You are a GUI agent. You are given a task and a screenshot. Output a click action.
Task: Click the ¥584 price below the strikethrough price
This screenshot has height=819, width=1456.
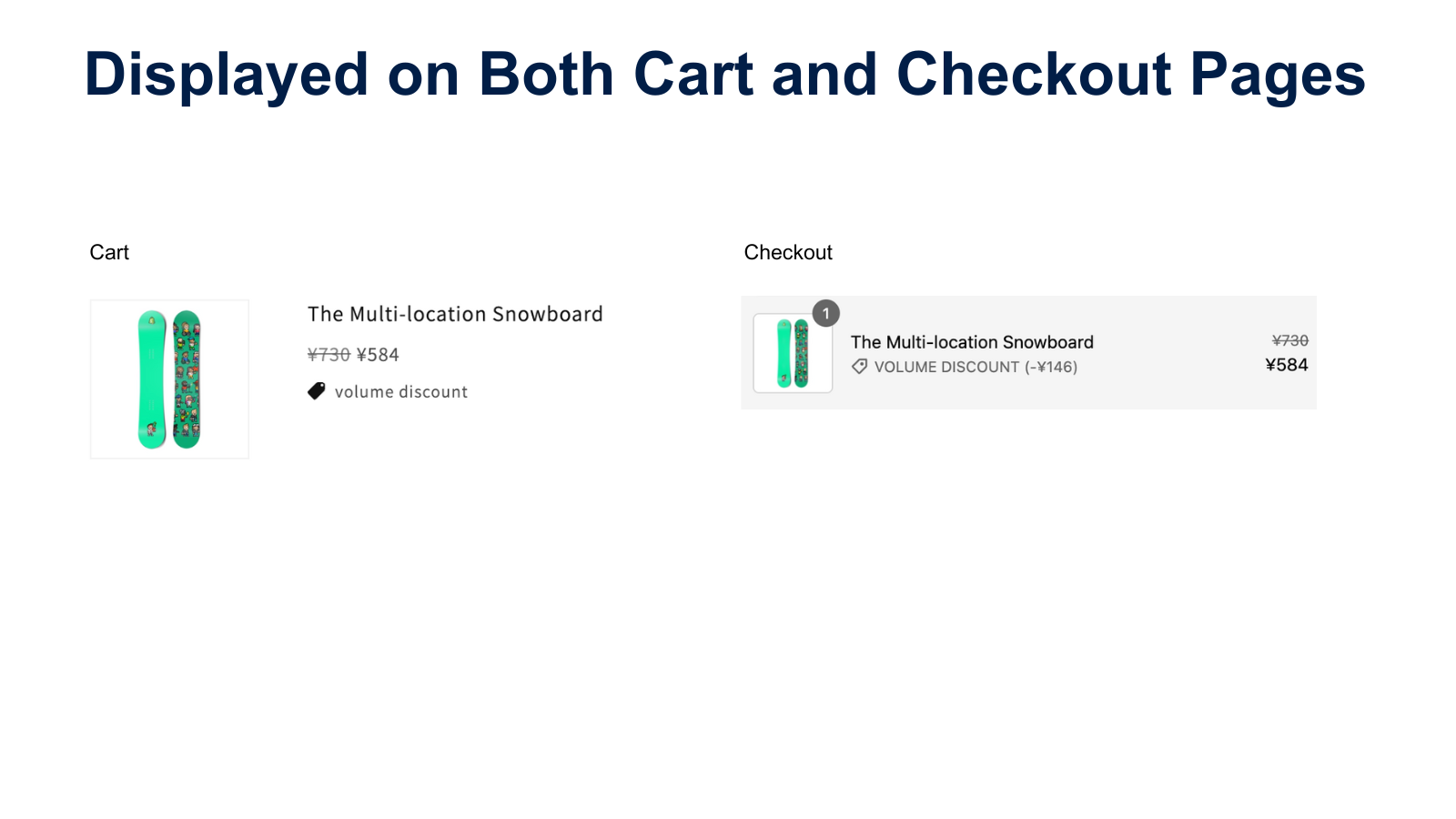pos(378,354)
